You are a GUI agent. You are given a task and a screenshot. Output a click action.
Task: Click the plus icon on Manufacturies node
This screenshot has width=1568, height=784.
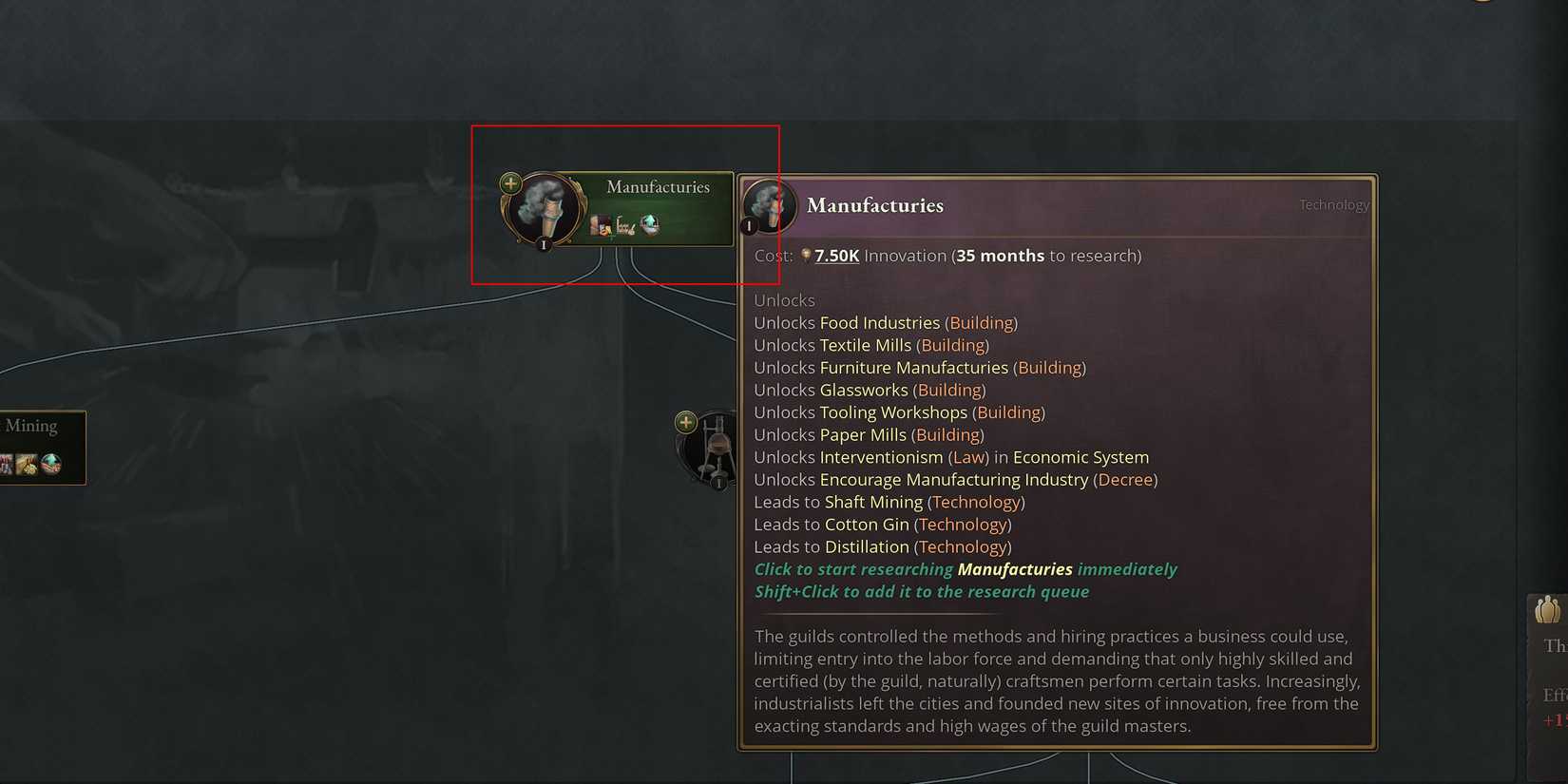pyautogui.click(x=510, y=182)
